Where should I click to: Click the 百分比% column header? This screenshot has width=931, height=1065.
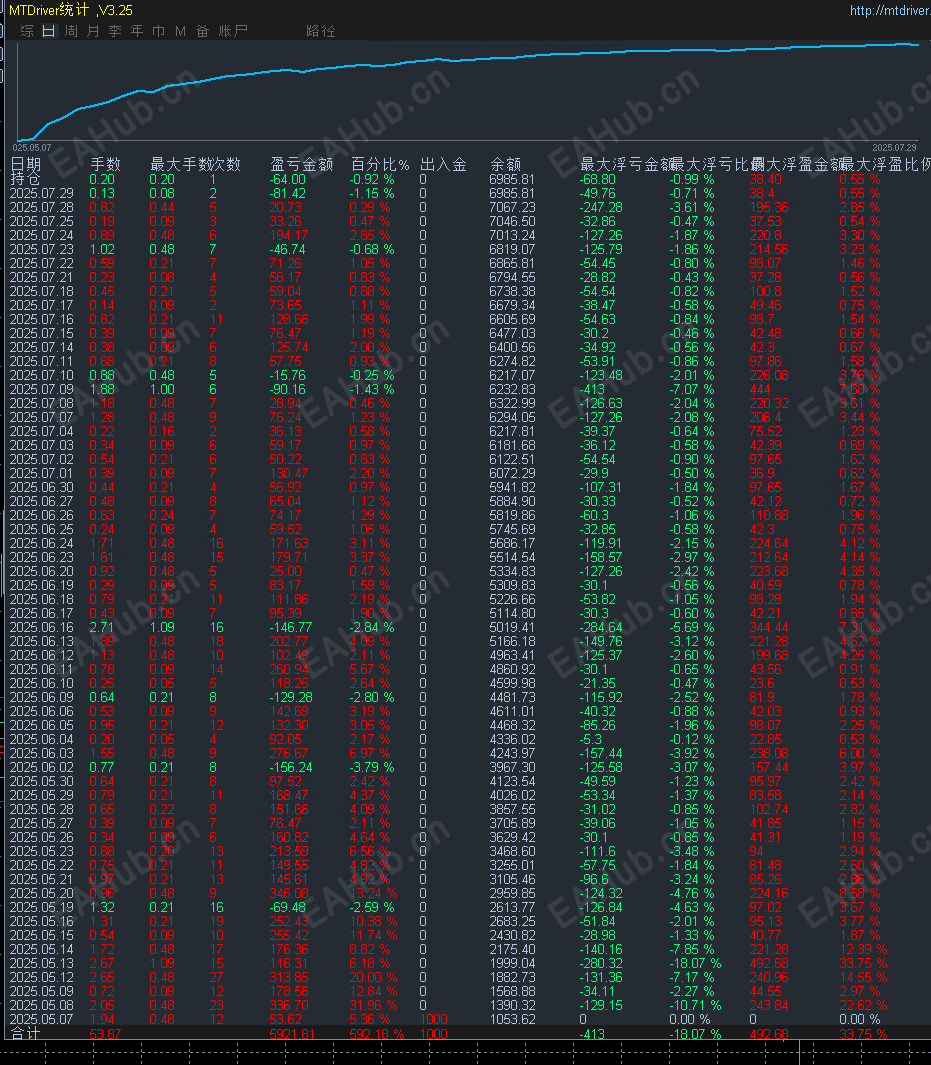tap(380, 164)
